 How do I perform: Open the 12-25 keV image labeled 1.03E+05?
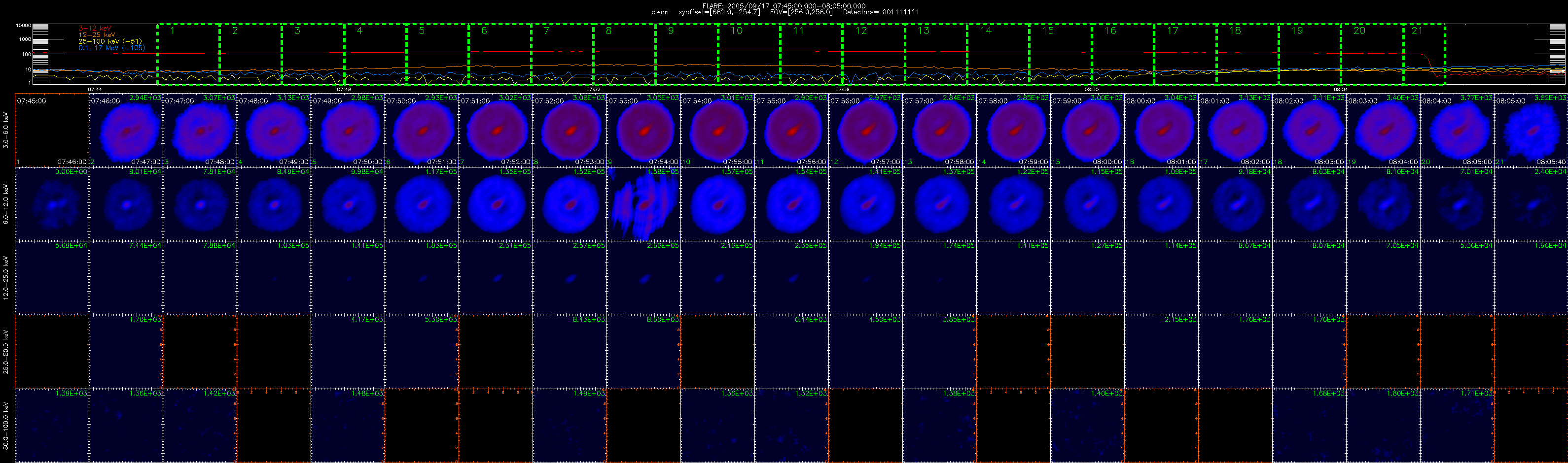pos(274,277)
